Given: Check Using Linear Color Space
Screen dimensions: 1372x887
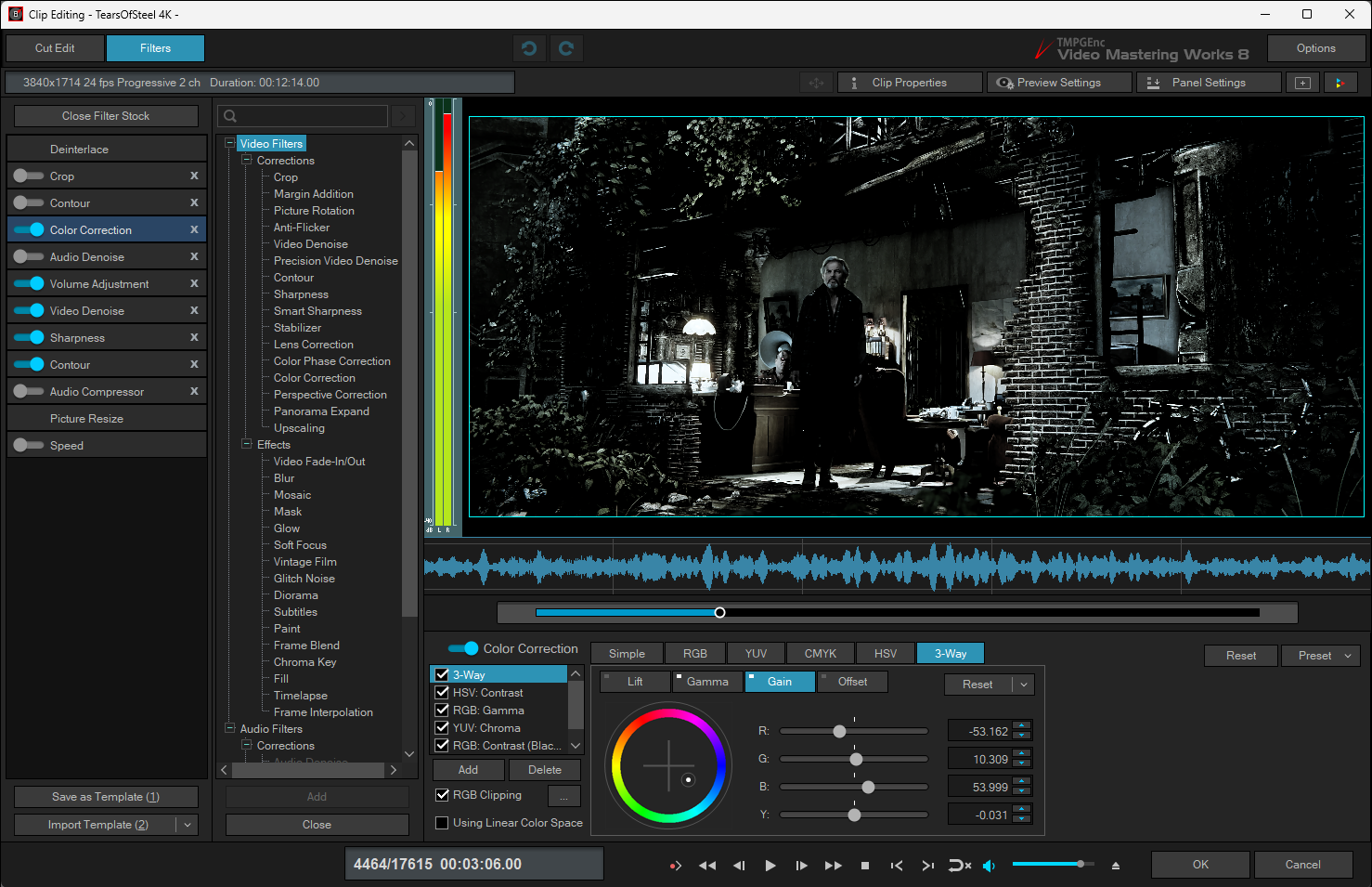Looking at the screenshot, I should (443, 823).
